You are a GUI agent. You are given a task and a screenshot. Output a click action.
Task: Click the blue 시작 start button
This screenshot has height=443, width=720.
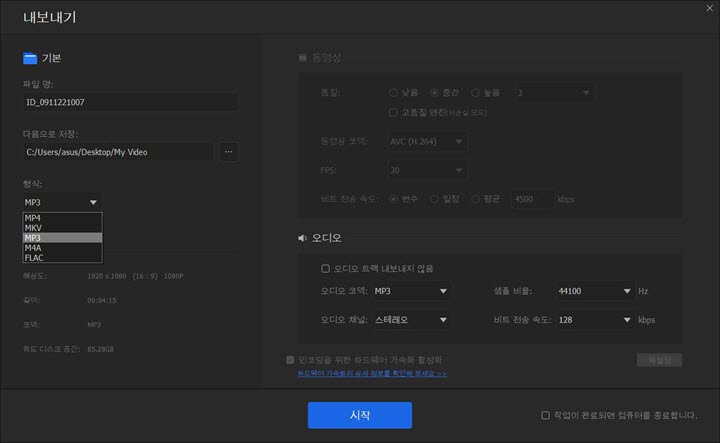[360, 415]
